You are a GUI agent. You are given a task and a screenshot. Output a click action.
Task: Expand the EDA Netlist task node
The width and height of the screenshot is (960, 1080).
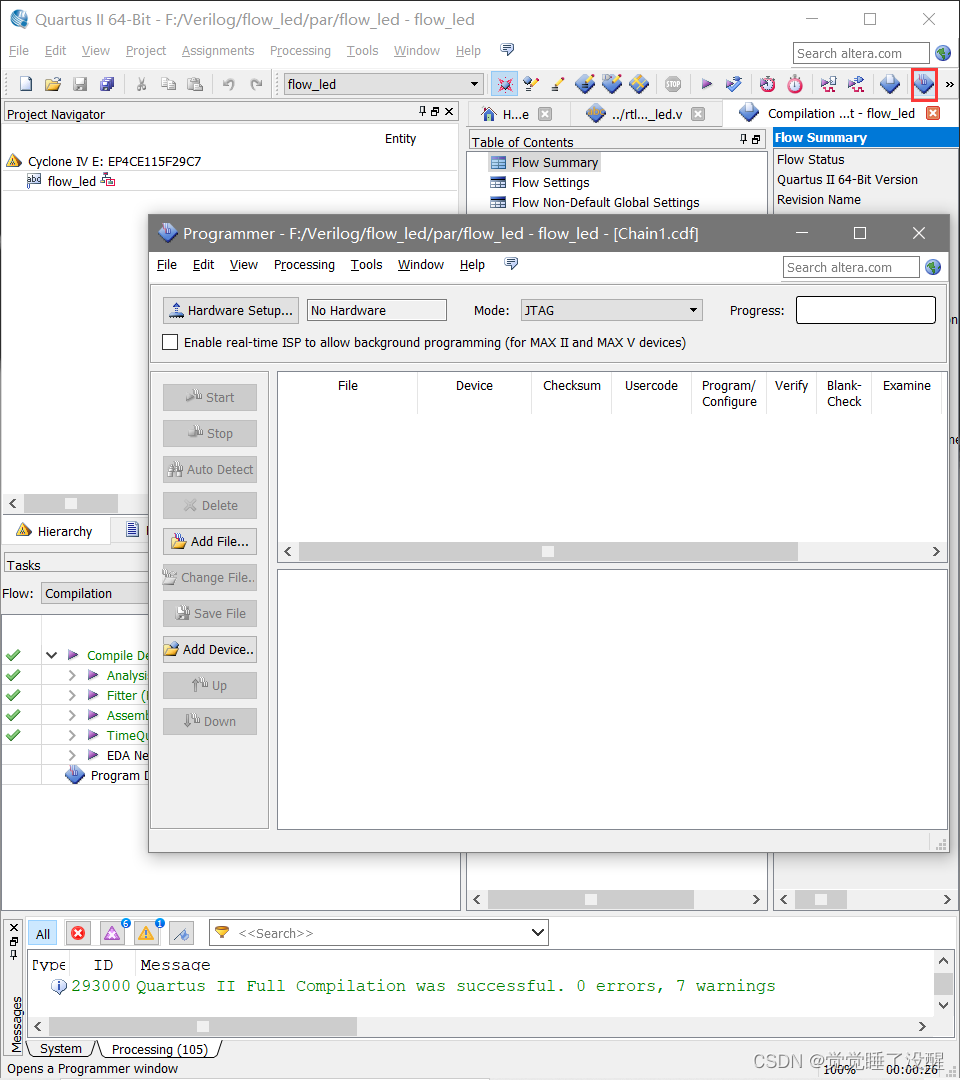72,755
